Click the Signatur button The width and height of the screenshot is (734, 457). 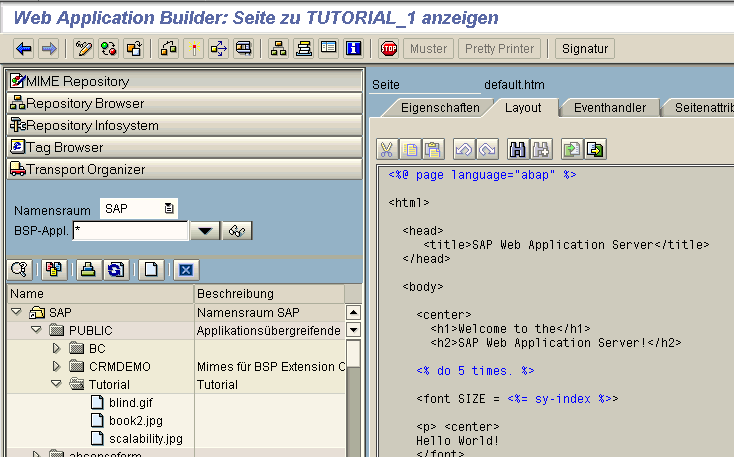585,49
